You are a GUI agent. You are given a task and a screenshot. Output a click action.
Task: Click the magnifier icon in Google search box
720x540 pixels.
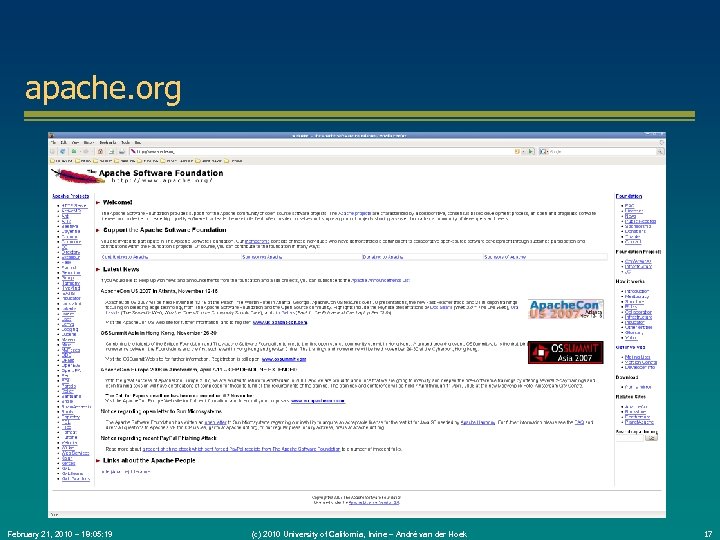[x=660, y=152]
